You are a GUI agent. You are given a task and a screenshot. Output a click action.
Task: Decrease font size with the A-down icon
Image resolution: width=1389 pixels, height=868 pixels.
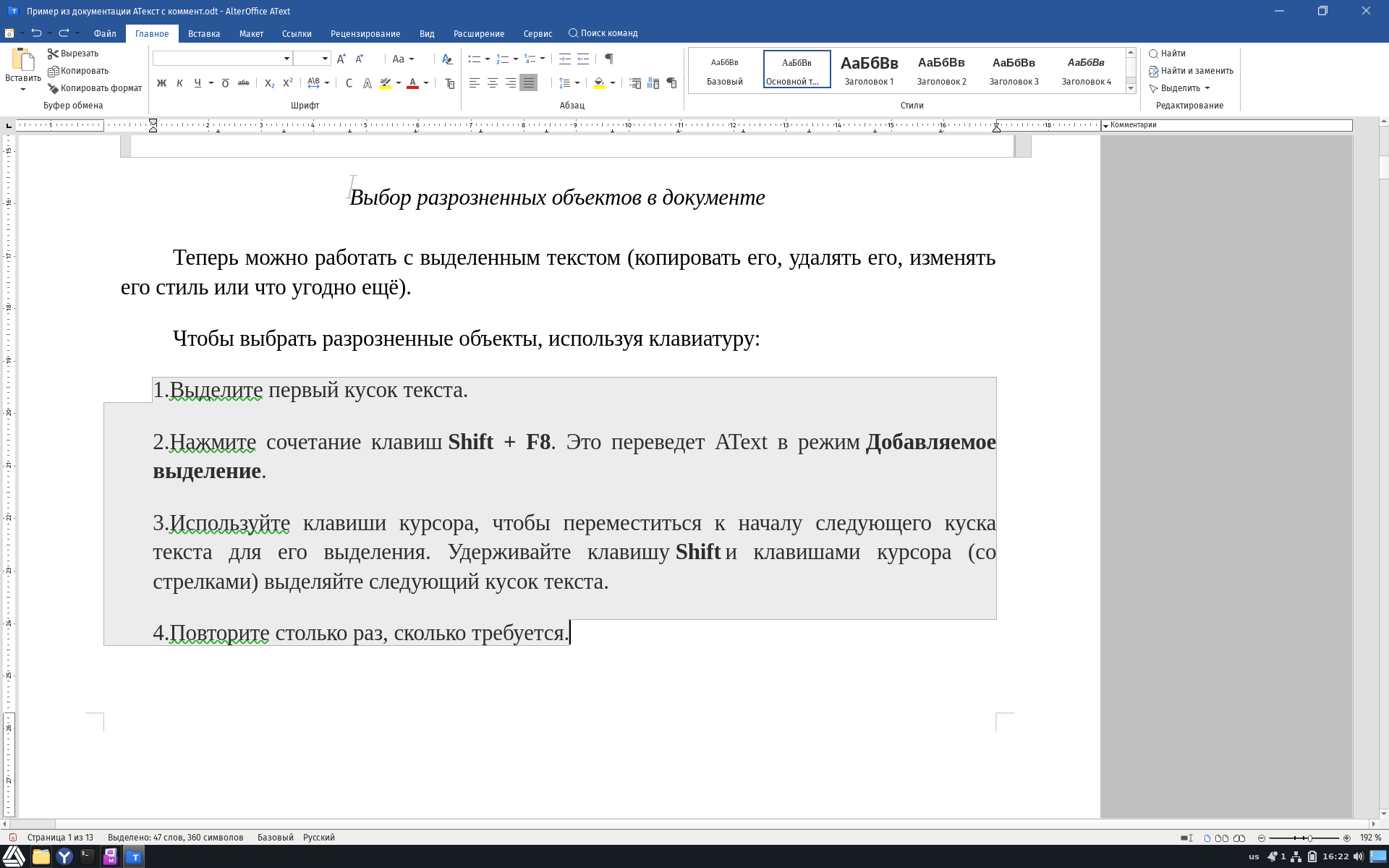[360, 59]
